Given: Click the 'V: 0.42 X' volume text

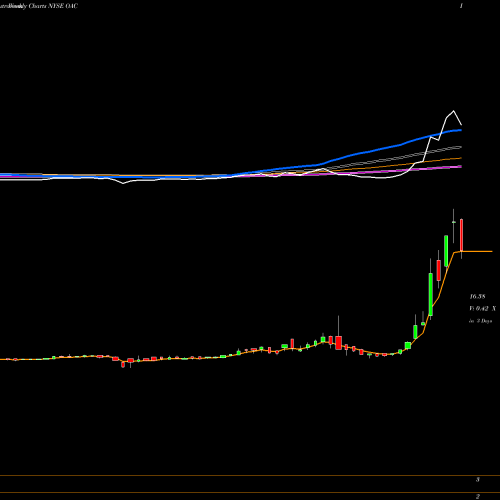Looking at the screenshot, I should [482, 309].
